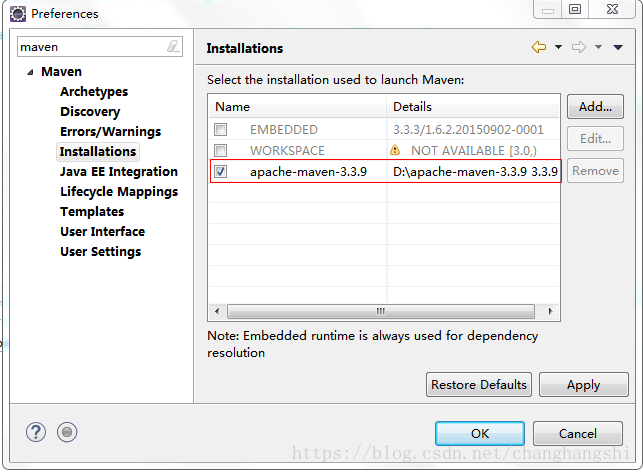The height and width of the screenshot is (473, 643).
Task: Cancel the Preferences dialog
Action: click(x=577, y=434)
